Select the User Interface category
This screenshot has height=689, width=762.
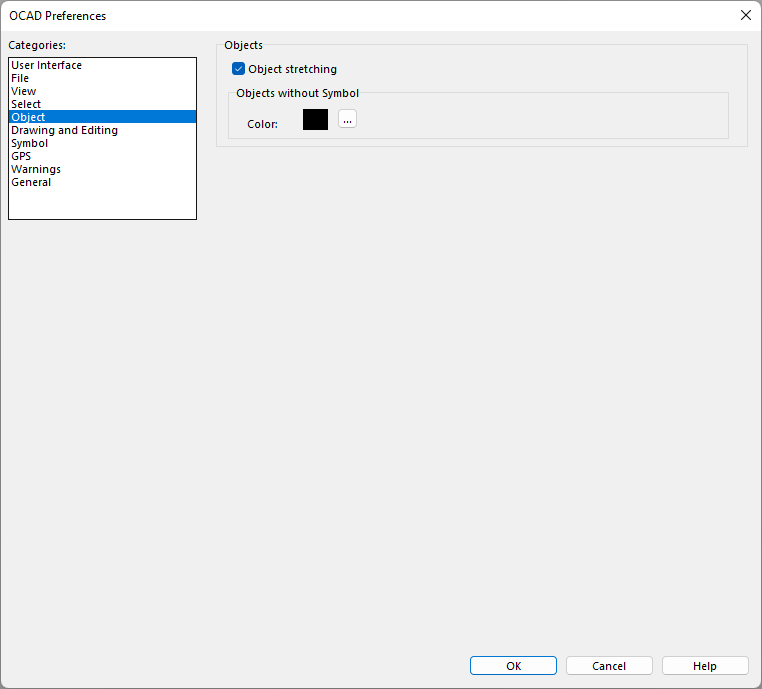103,65
